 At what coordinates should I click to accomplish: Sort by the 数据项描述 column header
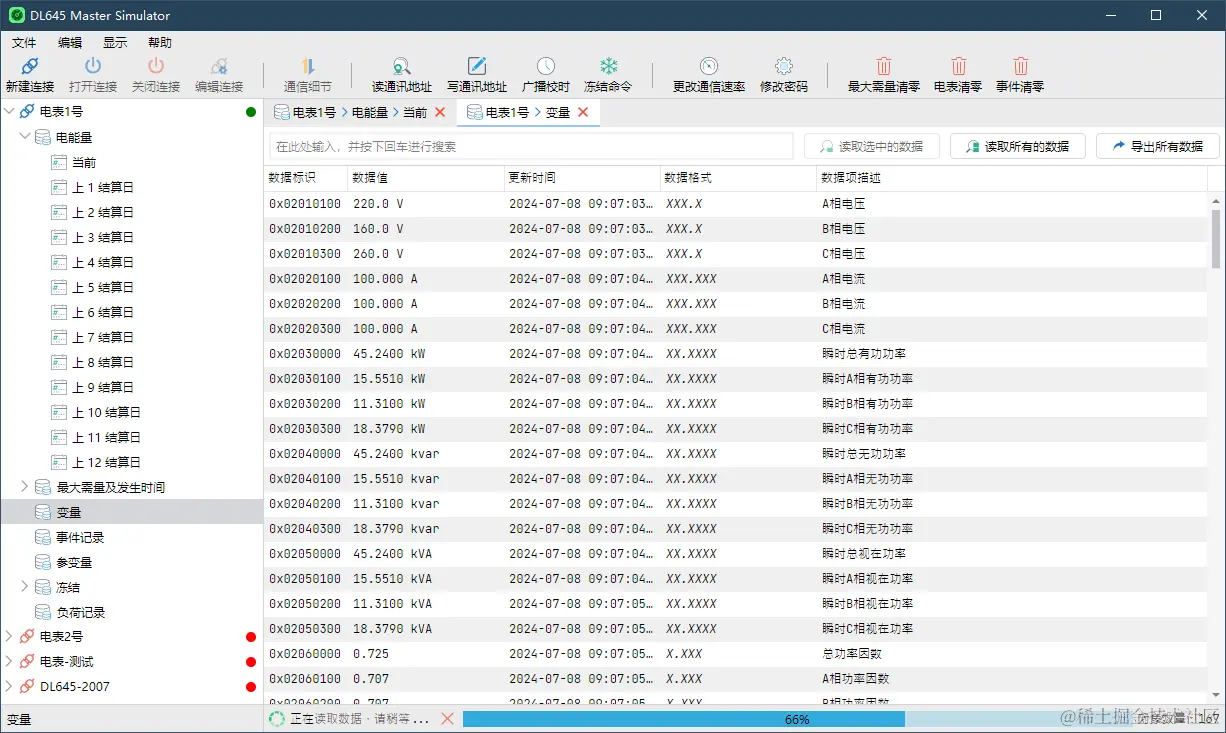[1012, 178]
